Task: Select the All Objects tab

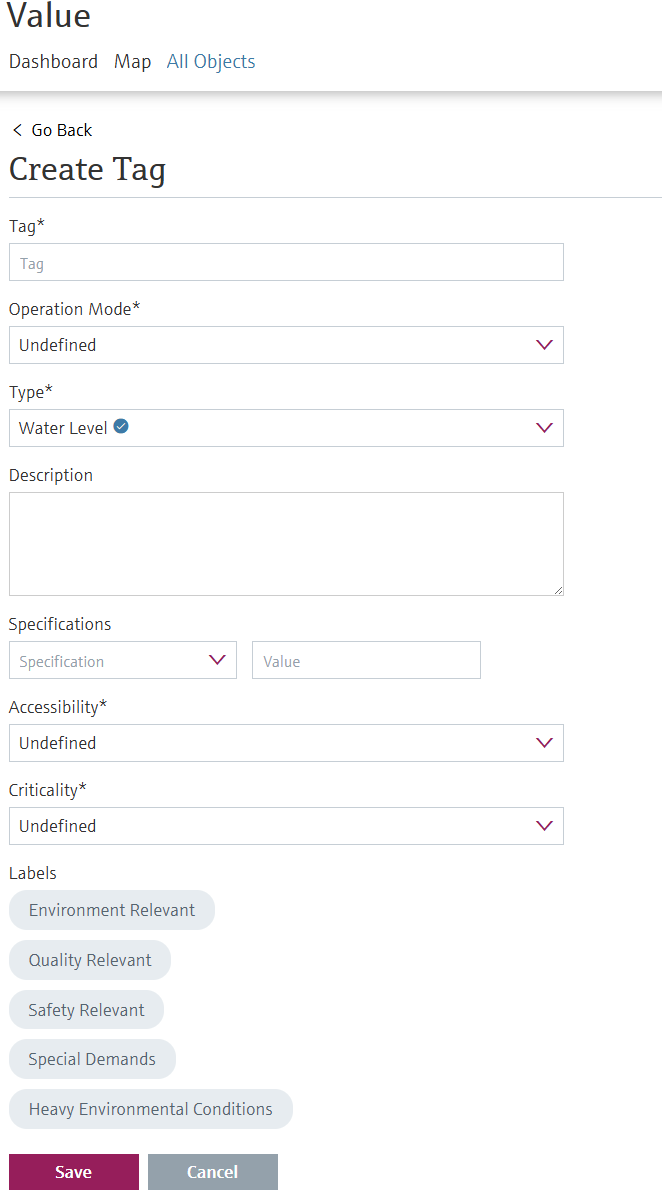Action: point(211,61)
